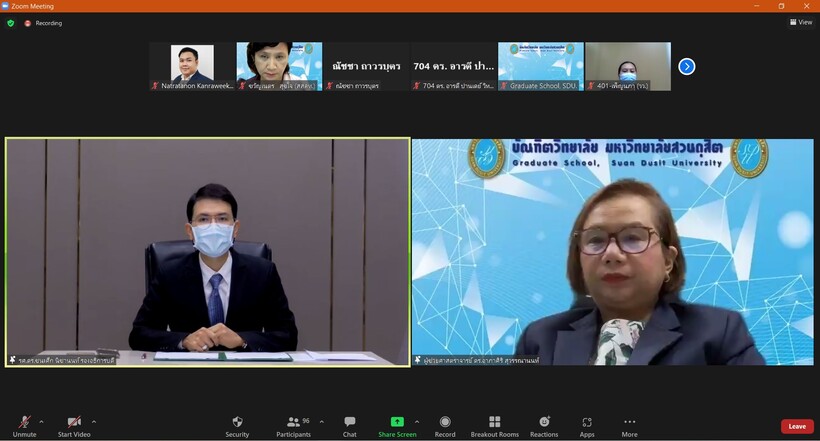Select the ณัชชา ถาวรบุตร participant tile
This screenshot has width=820, height=441.
[366, 66]
